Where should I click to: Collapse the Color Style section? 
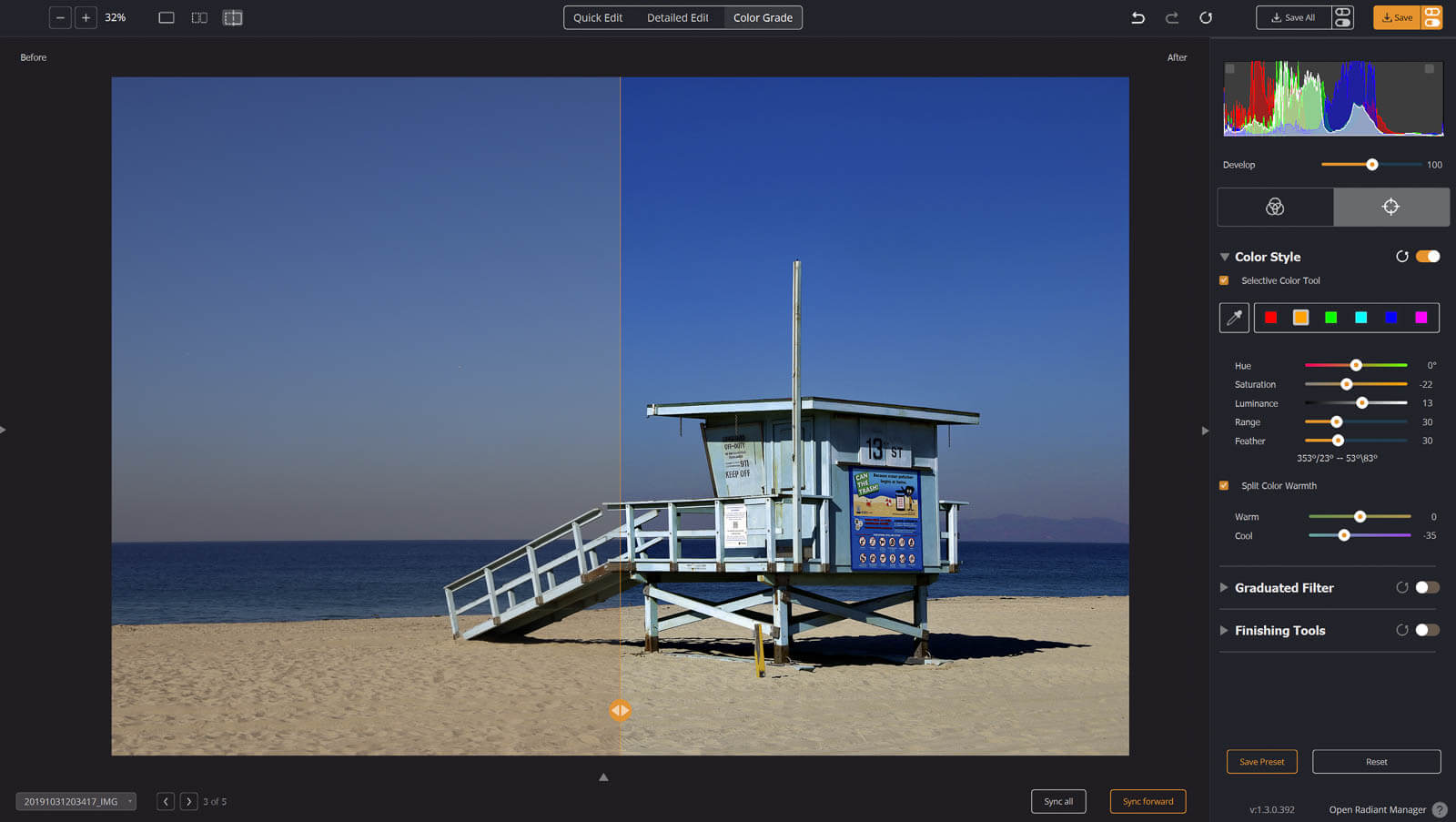[x=1224, y=257]
